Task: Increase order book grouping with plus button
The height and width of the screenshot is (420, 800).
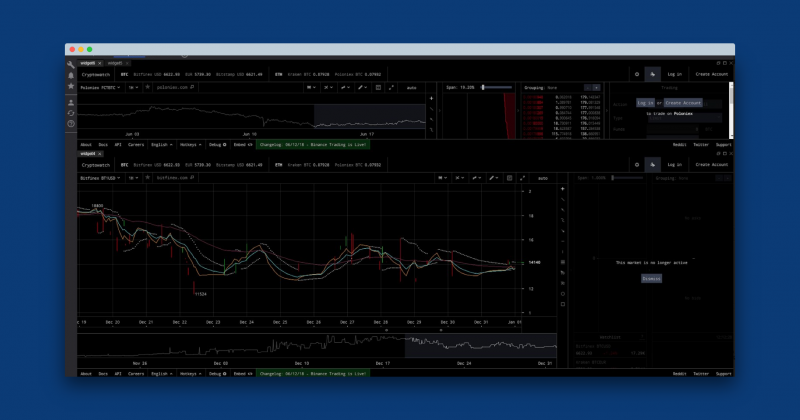Action: [x=596, y=88]
